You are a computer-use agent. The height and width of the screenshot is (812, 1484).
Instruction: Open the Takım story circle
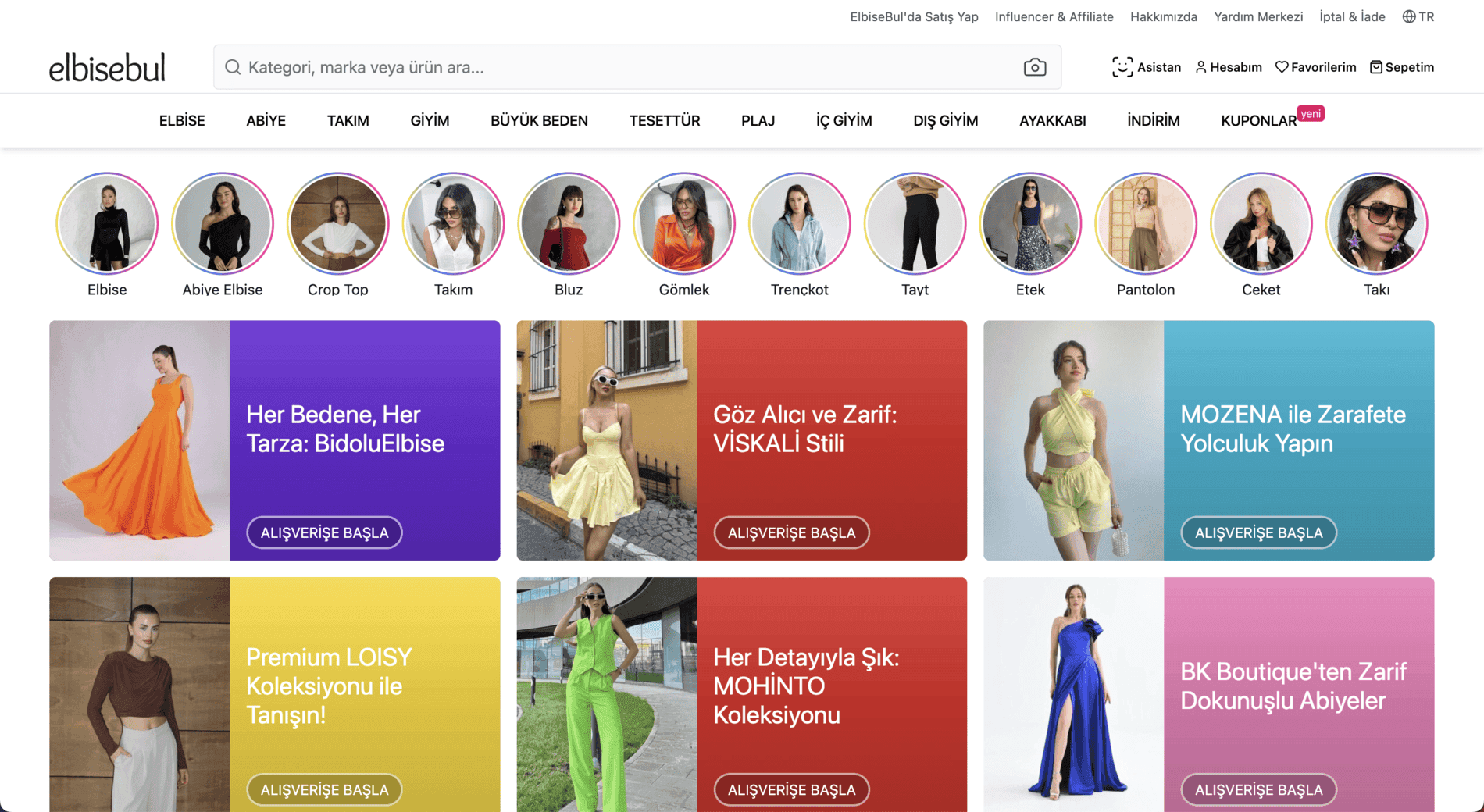click(x=453, y=223)
